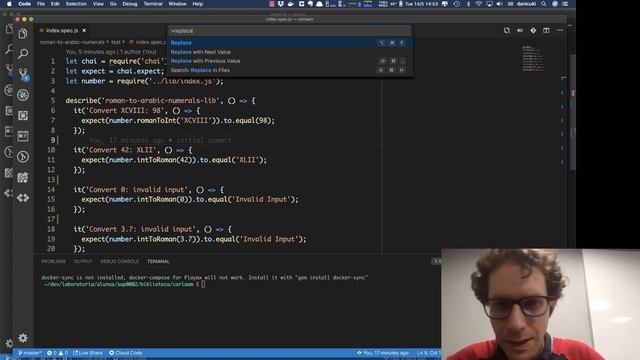Open the diamond-shaped Cloud Code activity icon
The height and width of the screenshot is (360, 640).
23,198
